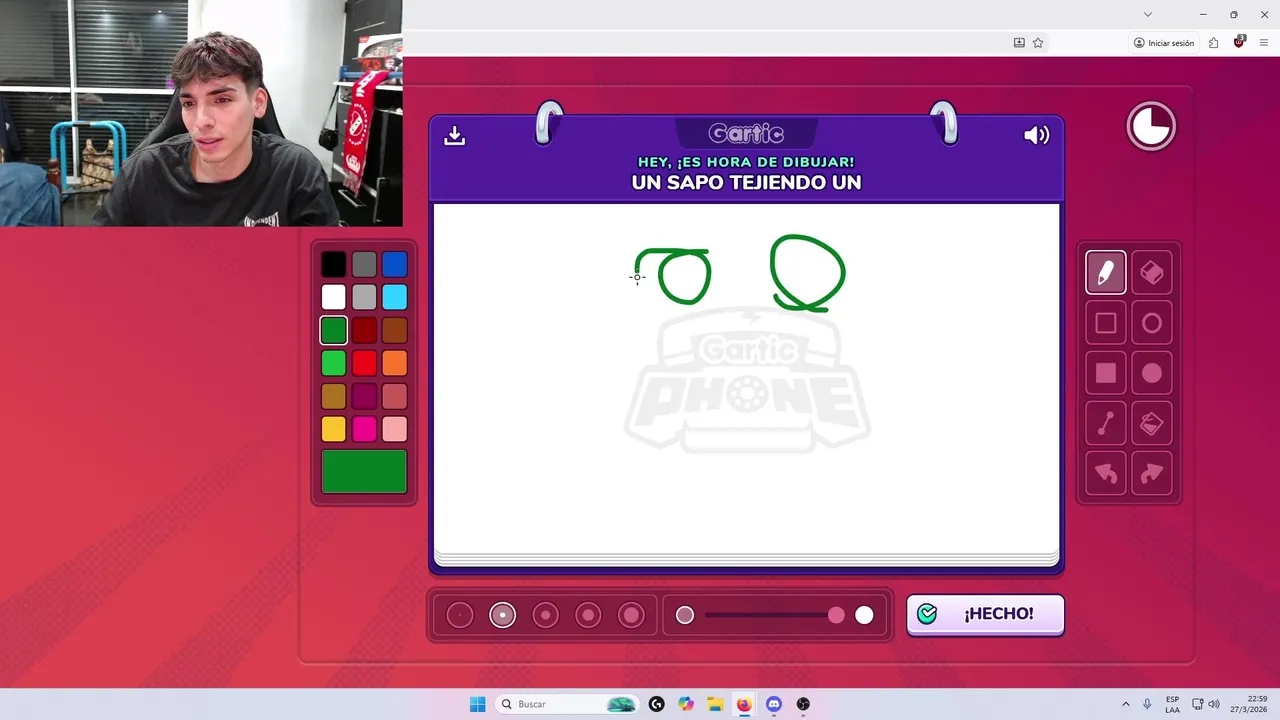1280x720 pixels.
Task: Open the Logitech G app on taskbar
Action: tap(656, 704)
